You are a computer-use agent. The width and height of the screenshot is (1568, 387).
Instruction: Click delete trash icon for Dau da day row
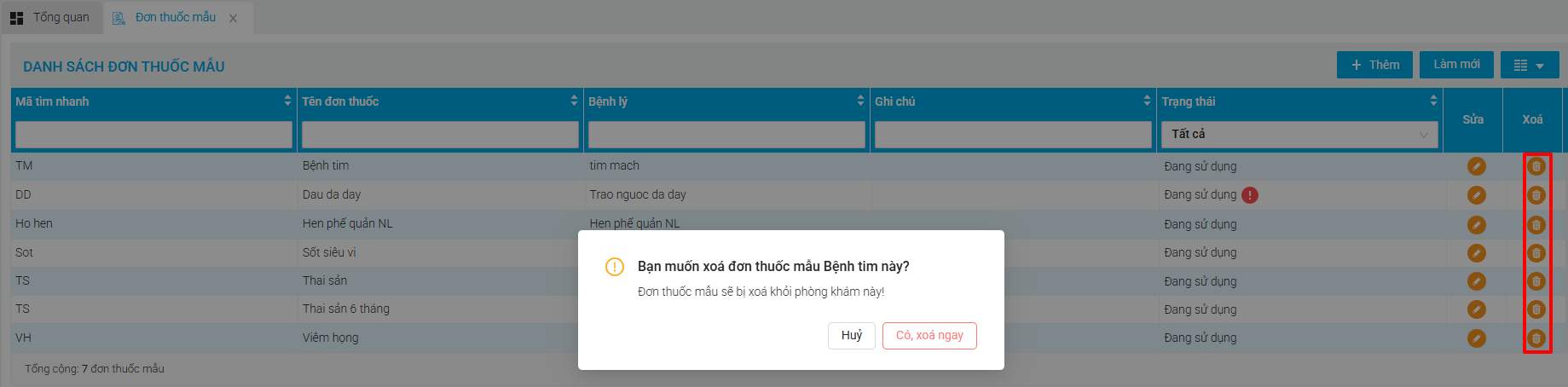1536,195
